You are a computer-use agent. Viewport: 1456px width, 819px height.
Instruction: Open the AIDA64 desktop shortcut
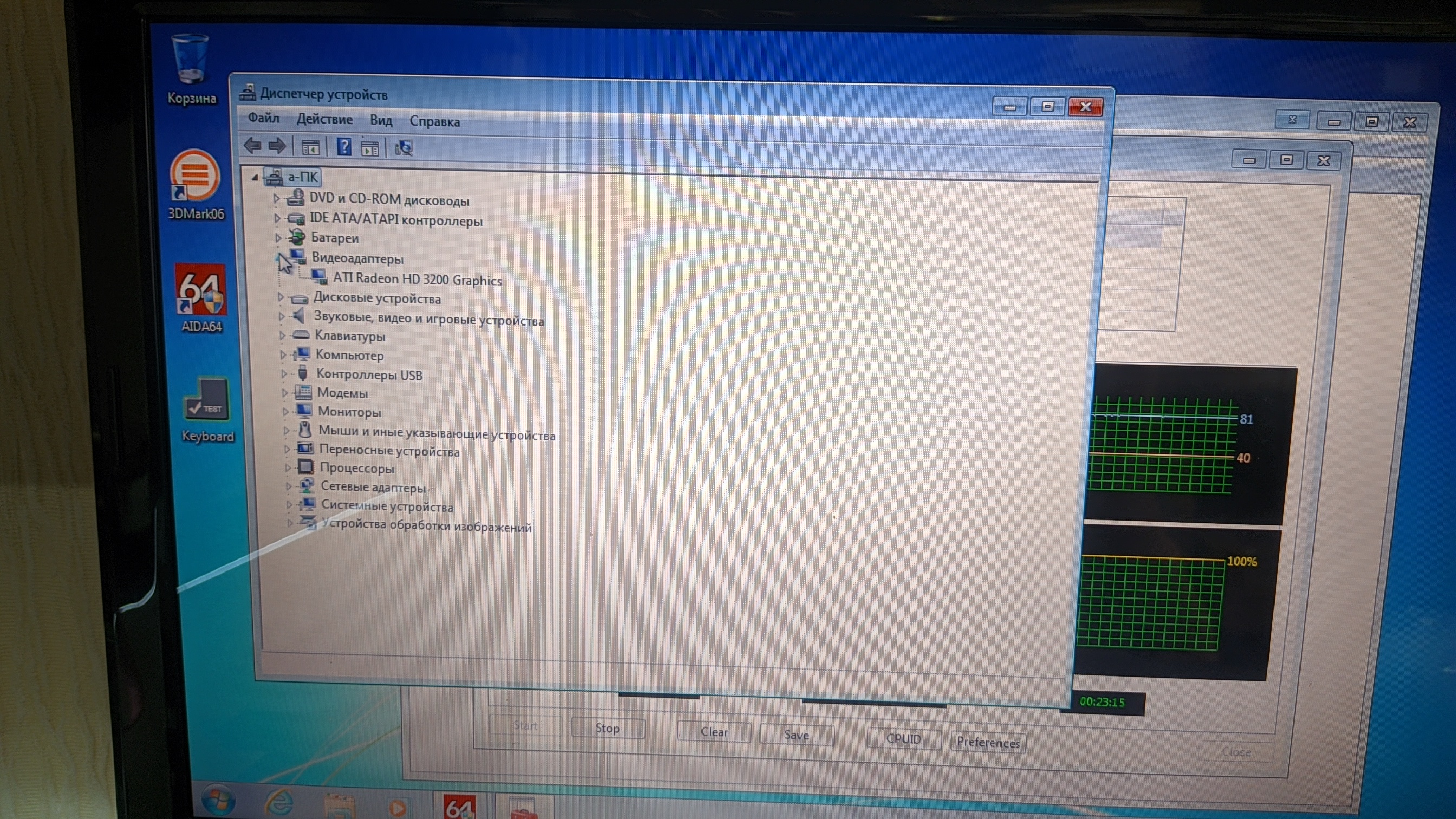201,298
